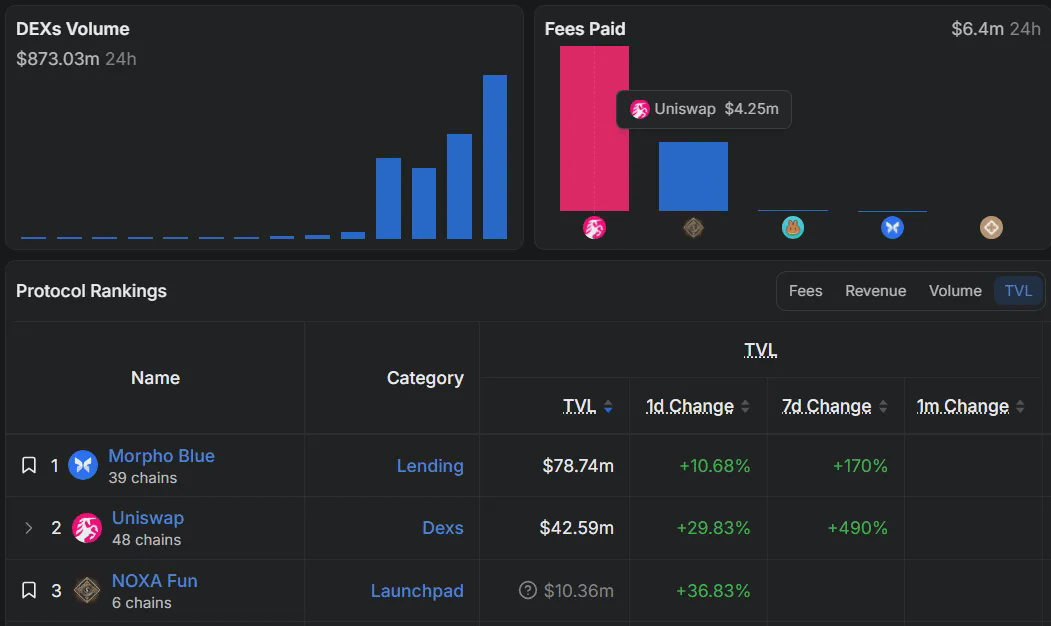Bookmark the NOXA Fun row
This screenshot has width=1051, height=626.
(x=29, y=590)
